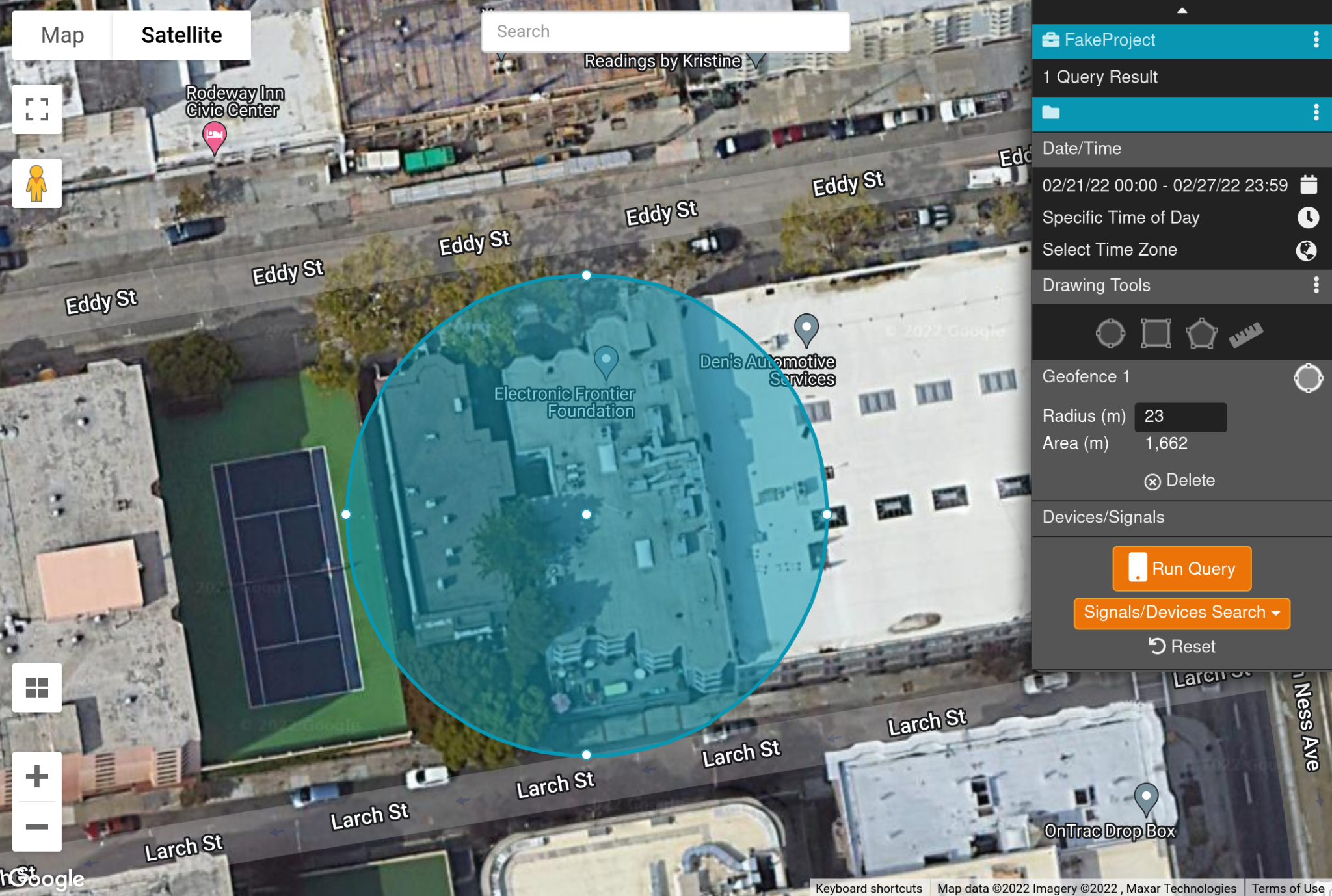1332x896 pixels.
Task: Toggle fullscreen map view
Action: (x=37, y=109)
